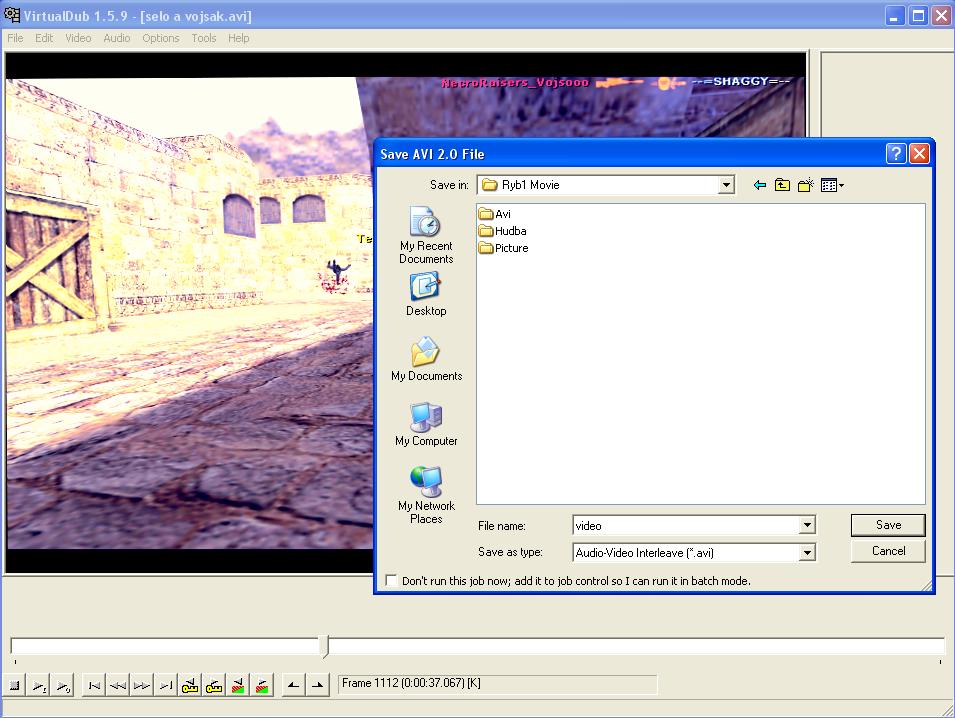Image resolution: width=955 pixels, height=718 pixels.
Task: Open My Documents in the places bar
Action: pyautogui.click(x=426, y=359)
